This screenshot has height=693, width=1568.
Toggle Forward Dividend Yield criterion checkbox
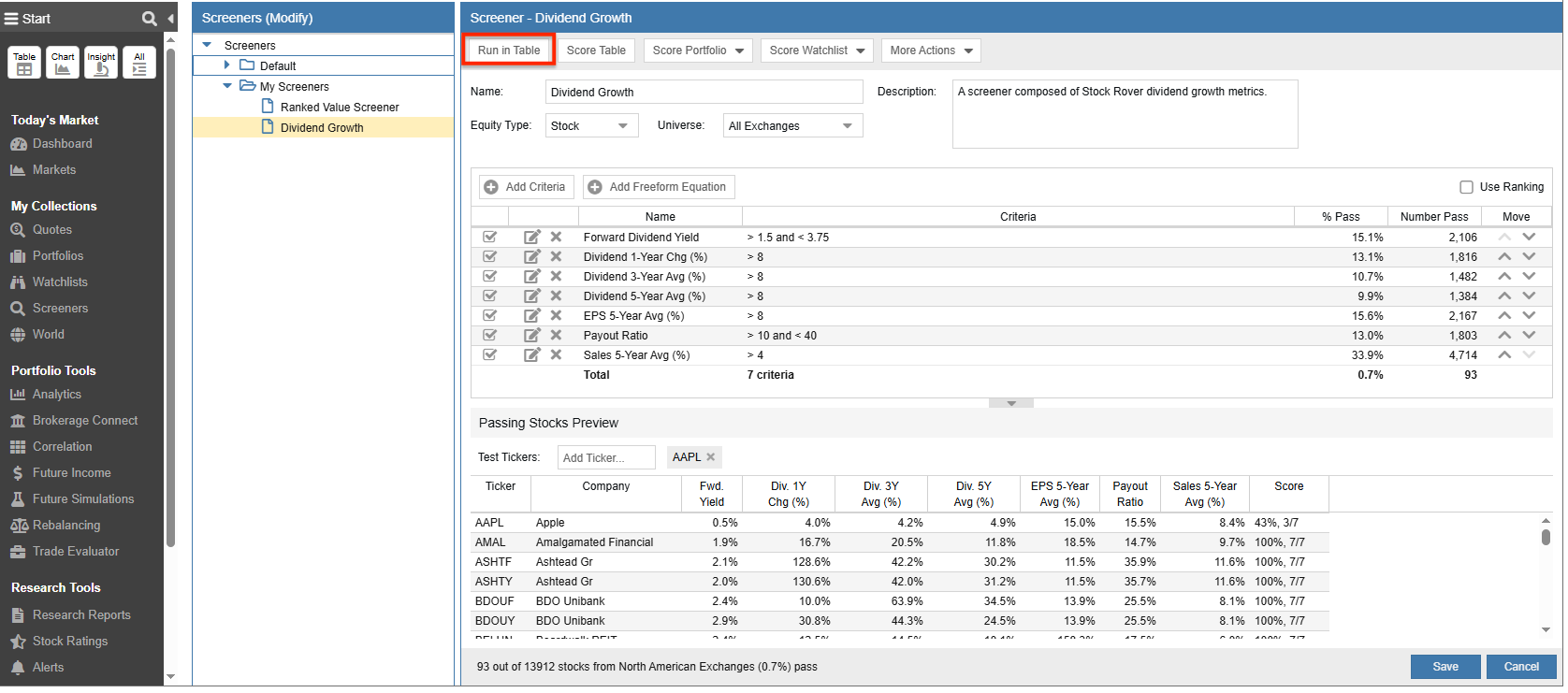click(x=489, y=237)
